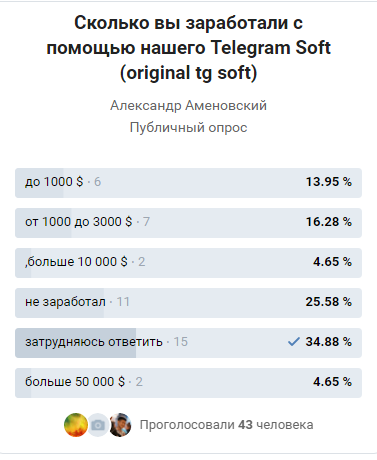Click the 34.88 % result value

329,342
